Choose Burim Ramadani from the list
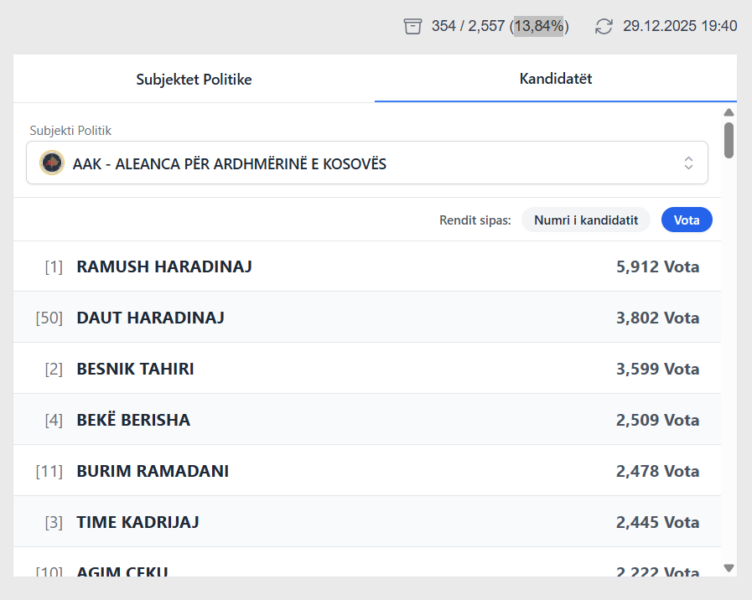This screenshot has height=600, width=752. pyautogui.click(x=366, y=471)
